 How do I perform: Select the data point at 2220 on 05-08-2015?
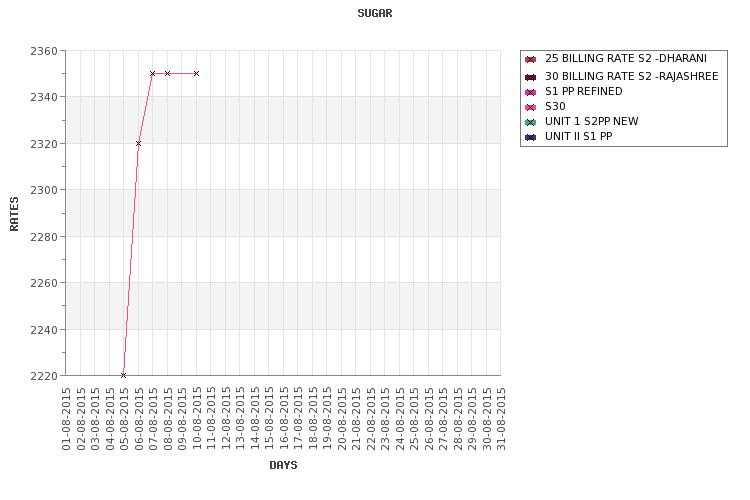(123, 376)
